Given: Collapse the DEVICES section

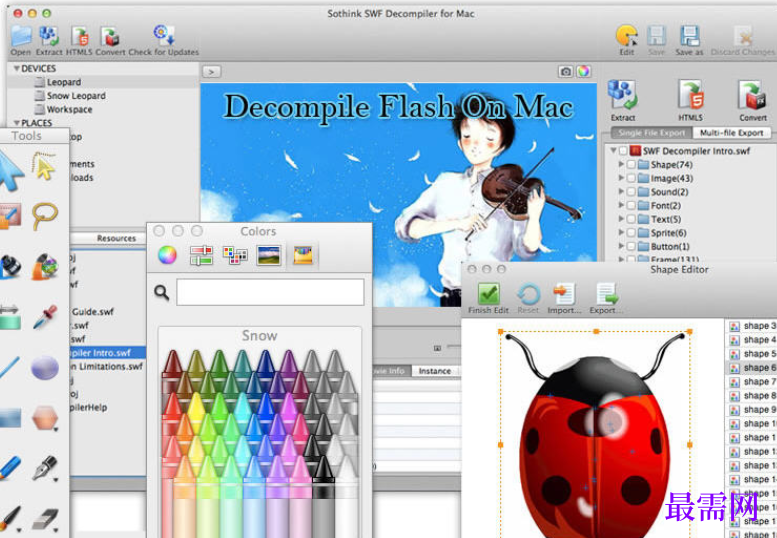Looking at the screenshot, I should pyautogui.click(x=16, y=68).
